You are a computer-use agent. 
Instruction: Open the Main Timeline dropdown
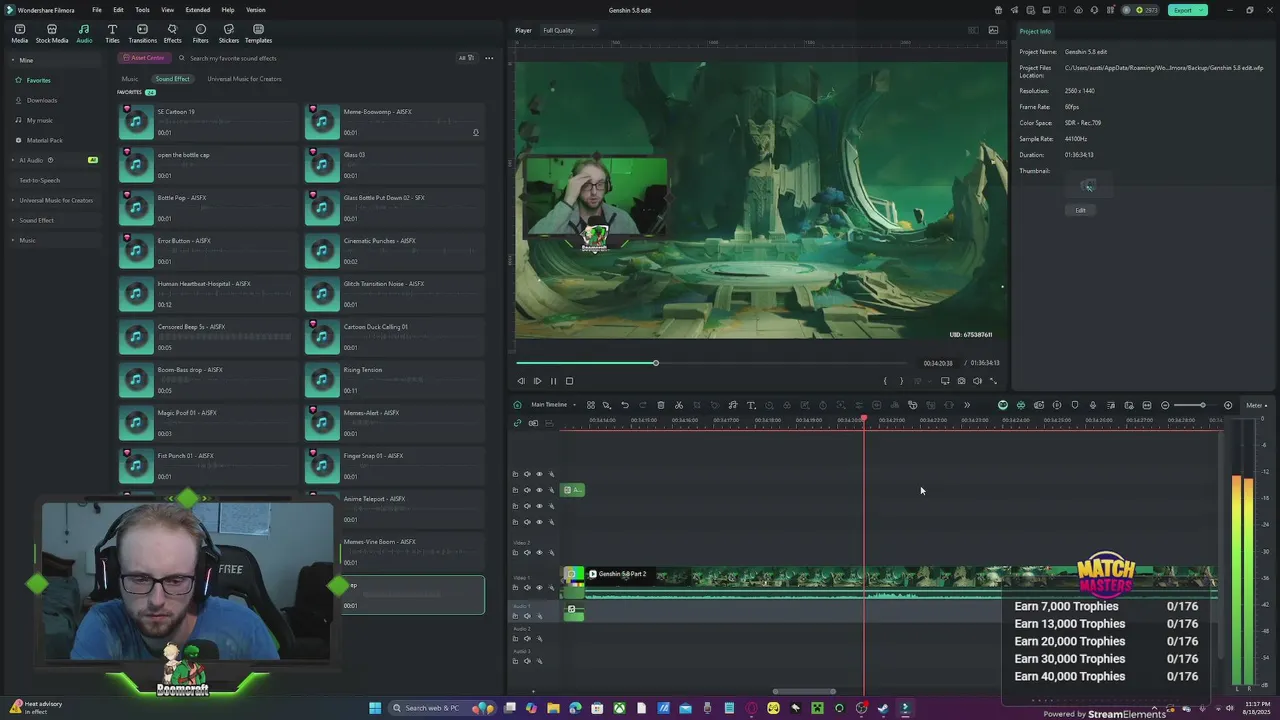pos(552,405)
